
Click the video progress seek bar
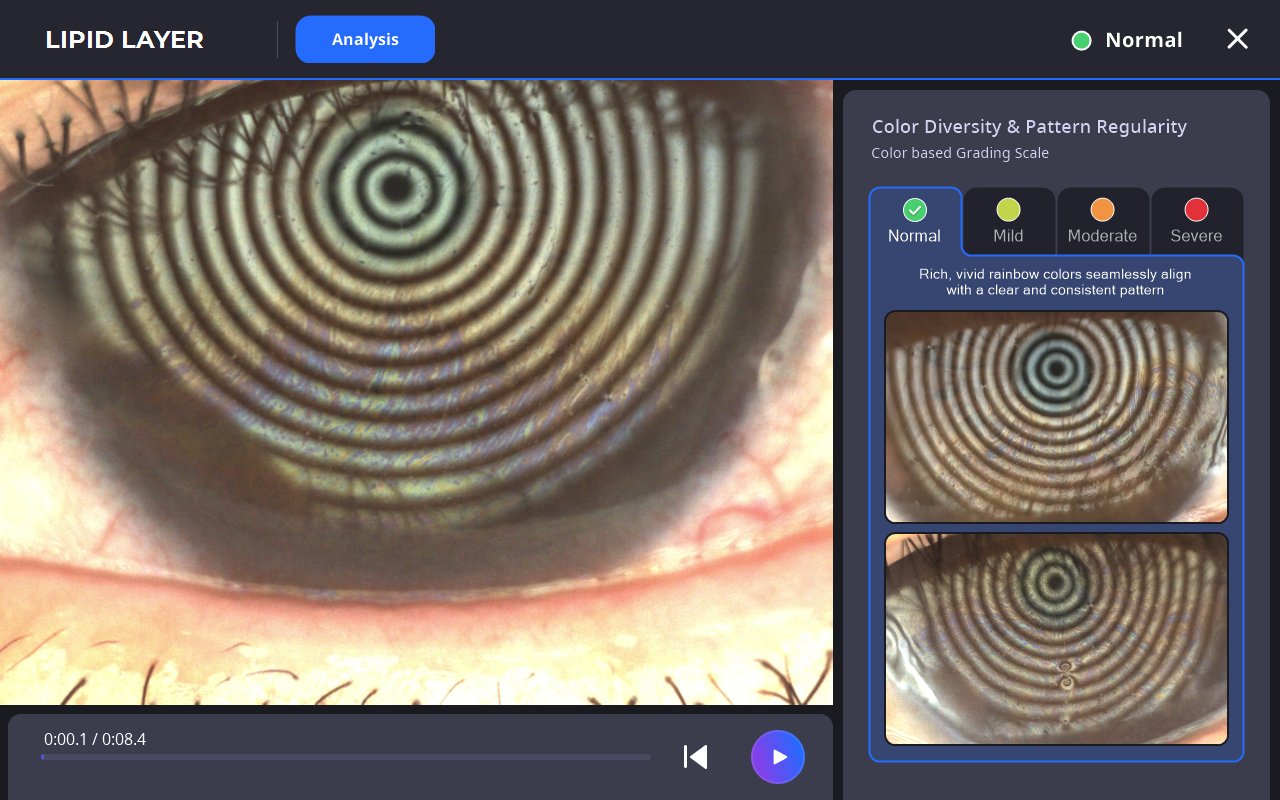pyautogui.click(x=346, y=757)
